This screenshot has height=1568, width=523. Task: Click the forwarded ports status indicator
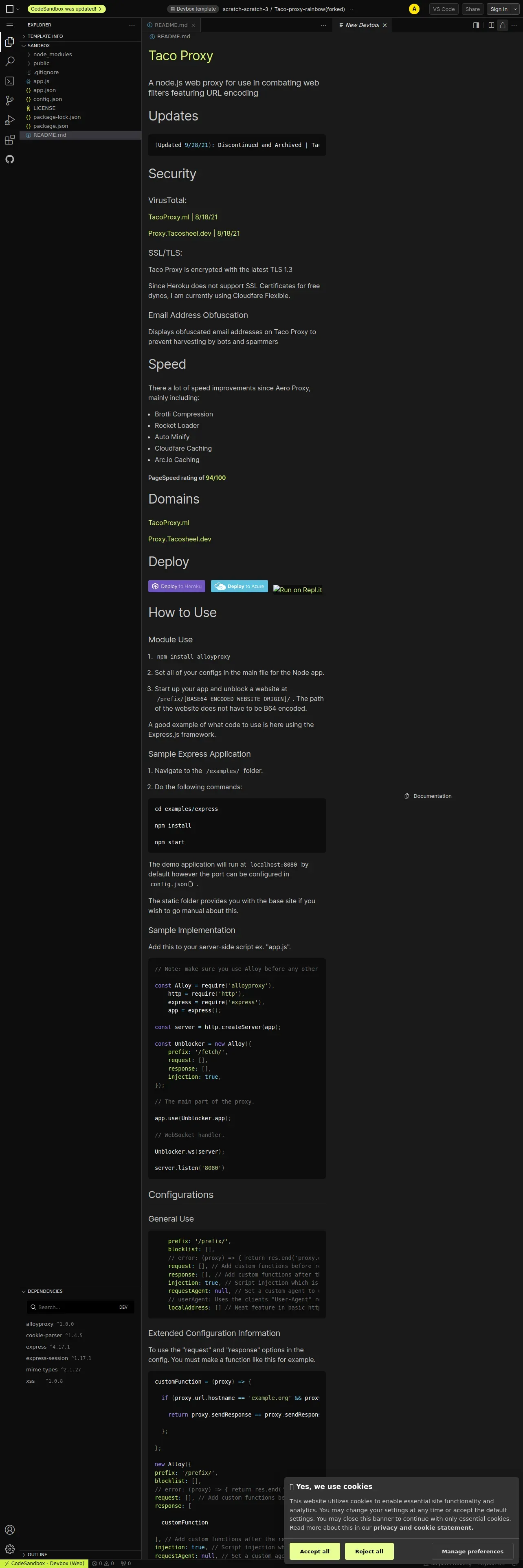126,1563
